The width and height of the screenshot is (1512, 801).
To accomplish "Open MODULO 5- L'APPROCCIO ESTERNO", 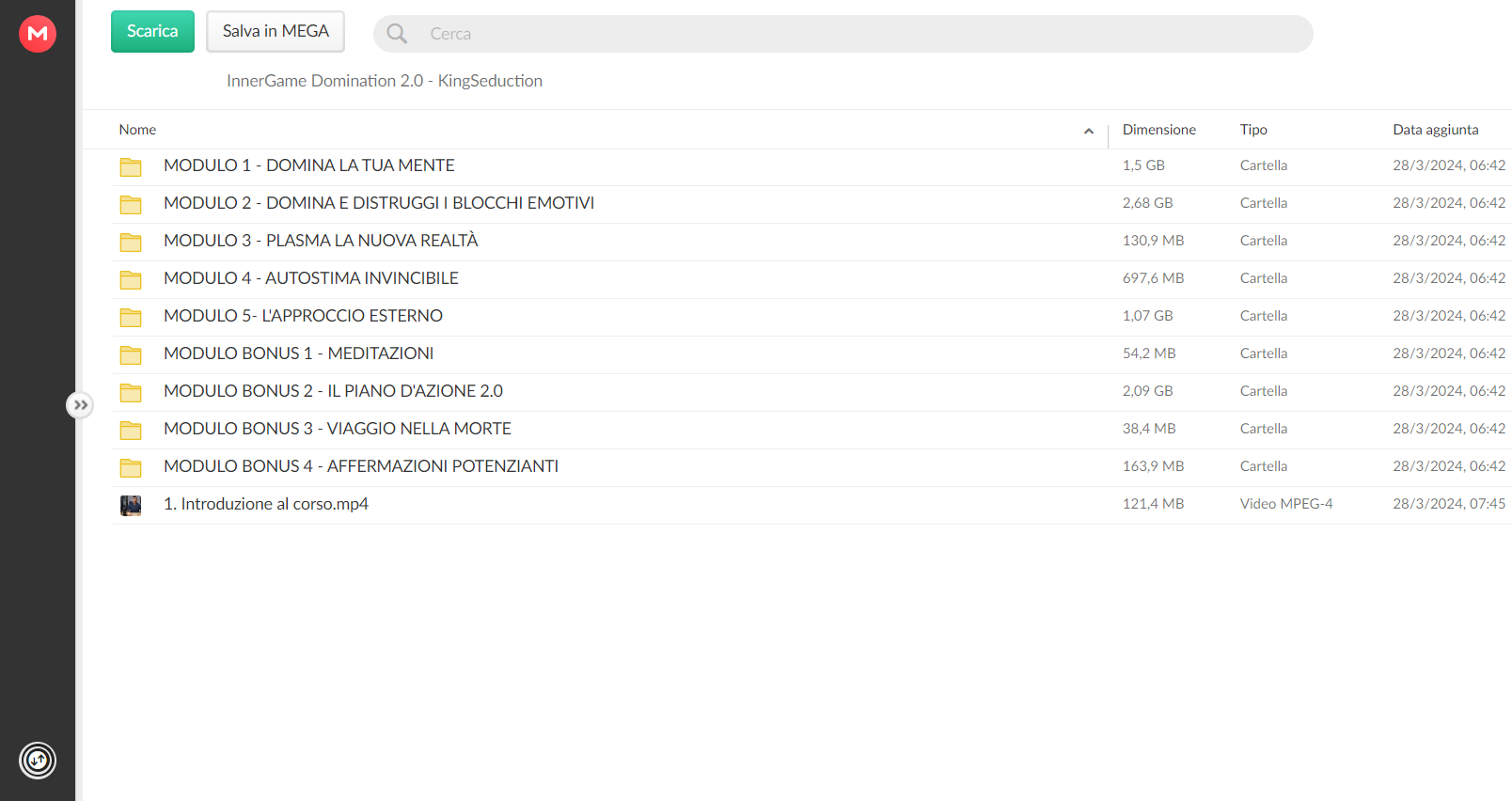I will click(x=303, y=316).
